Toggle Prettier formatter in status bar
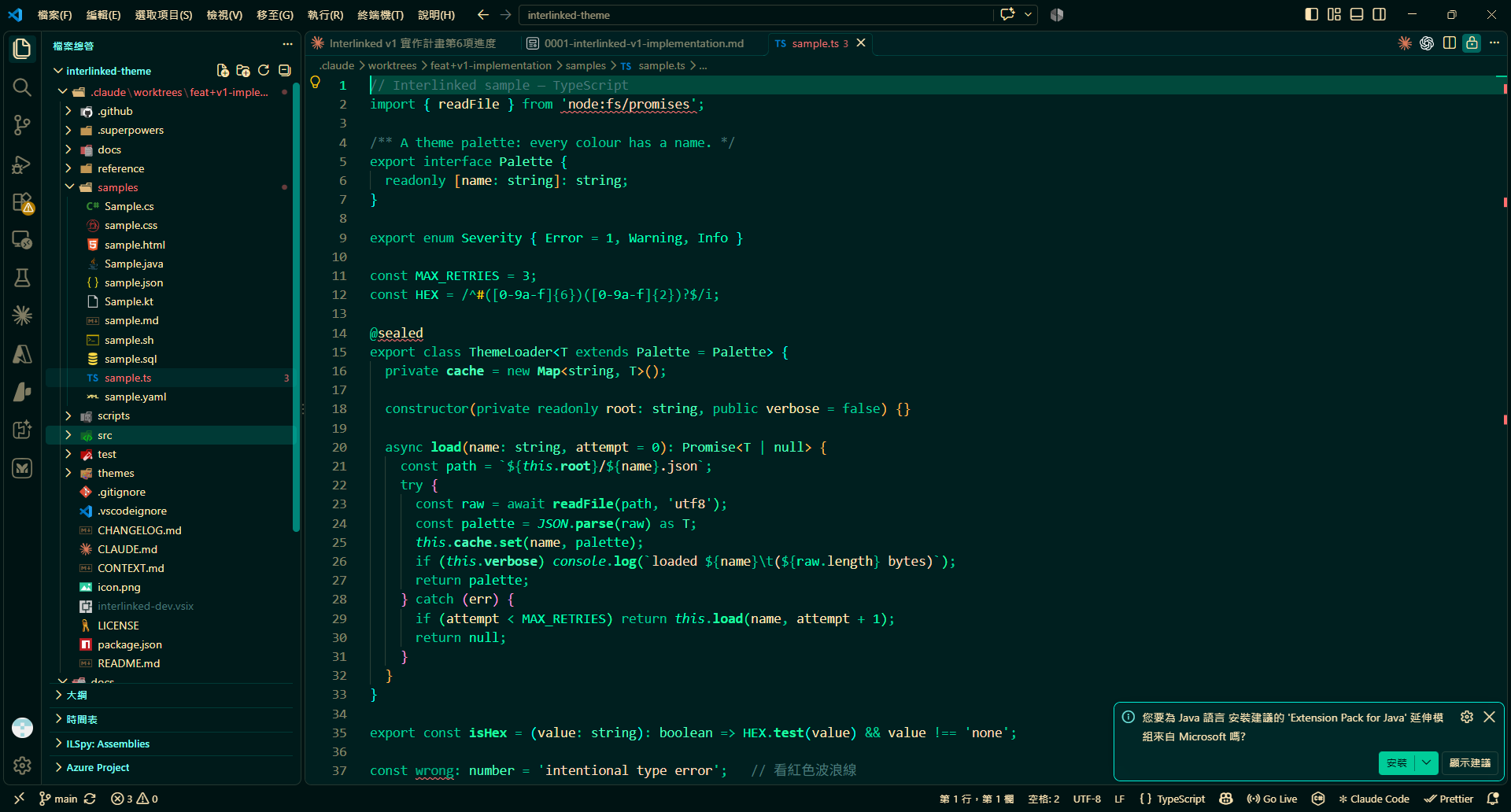This screenshot has height=812, width=1511. (x=1449, y=799)
